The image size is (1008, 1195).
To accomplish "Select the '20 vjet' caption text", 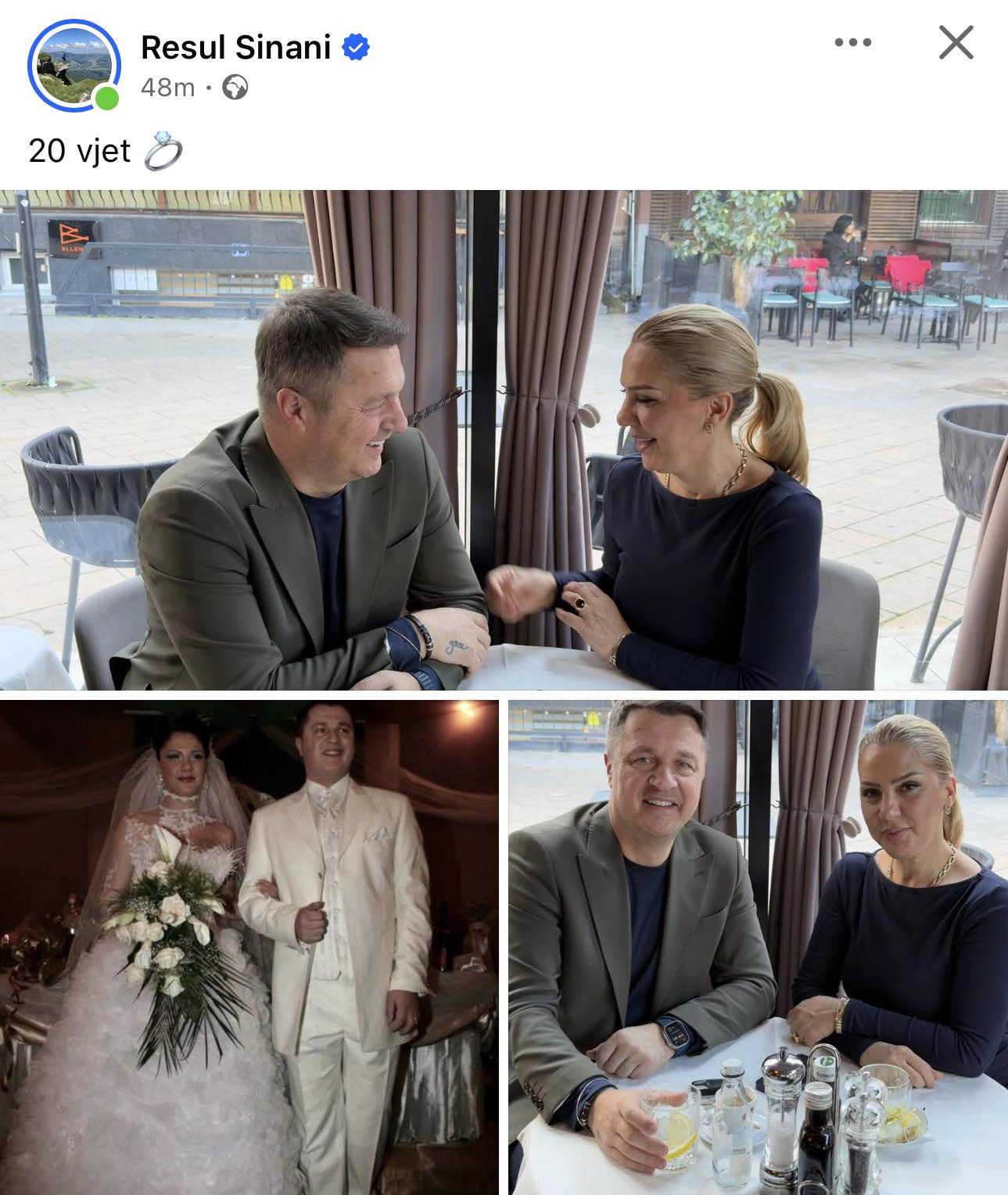I will point(79,151).
